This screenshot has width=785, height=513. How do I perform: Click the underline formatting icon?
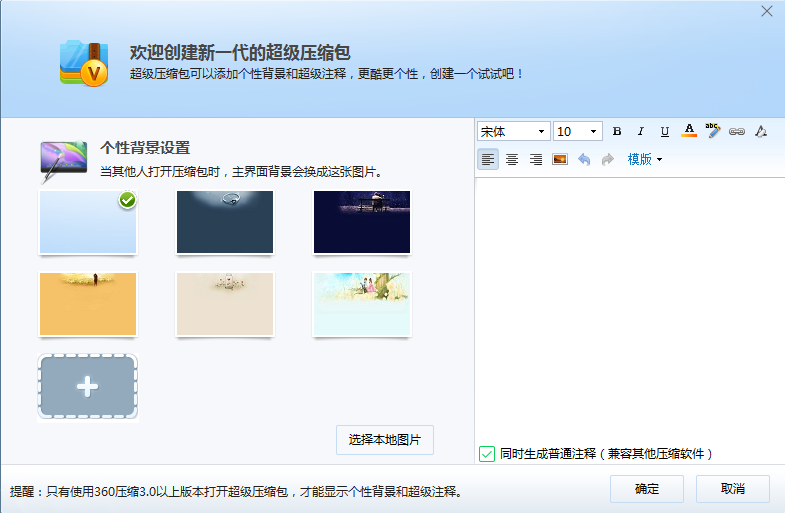click(665, 132)
